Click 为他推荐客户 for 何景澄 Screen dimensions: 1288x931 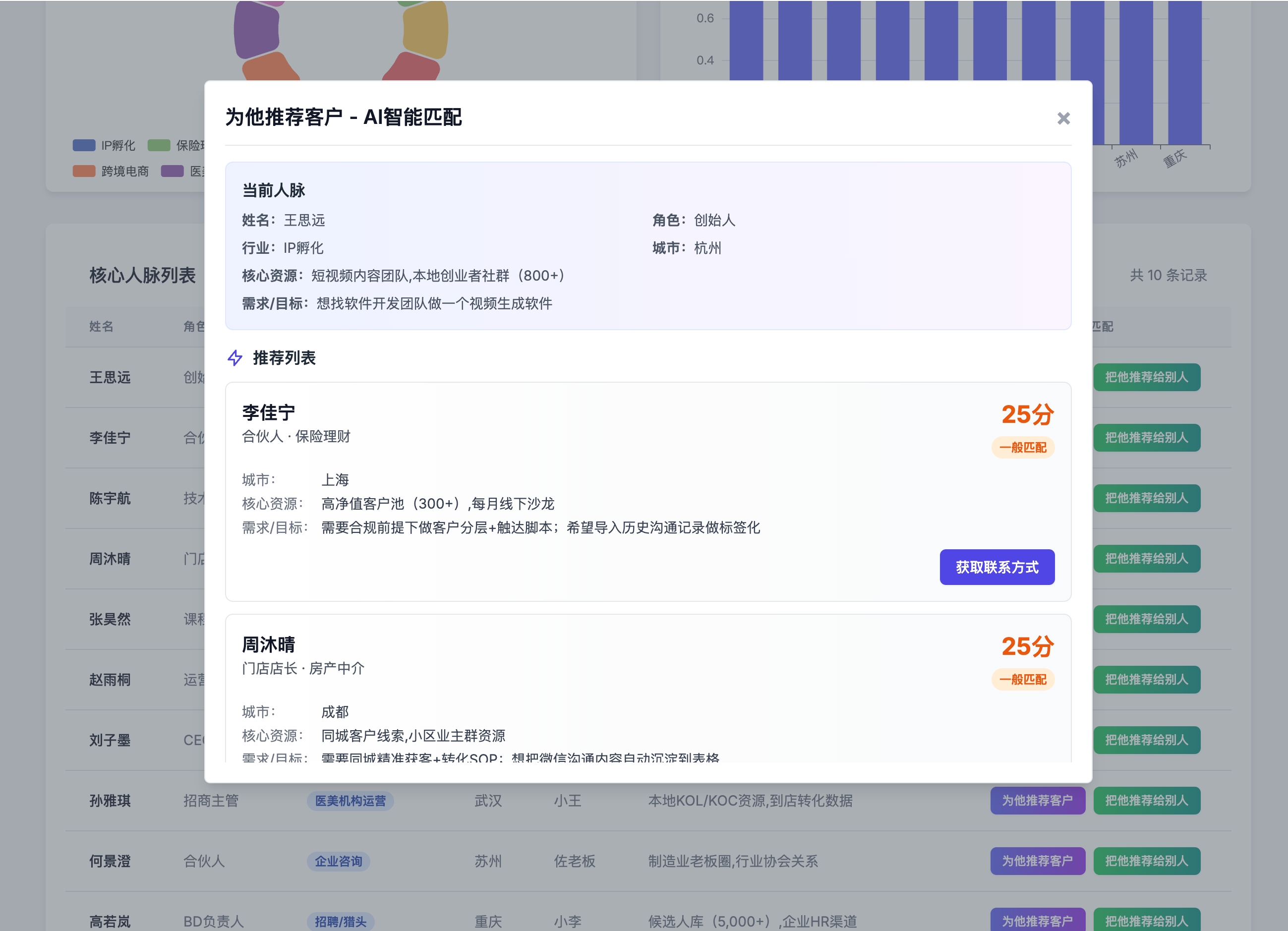click(1037, 861)
